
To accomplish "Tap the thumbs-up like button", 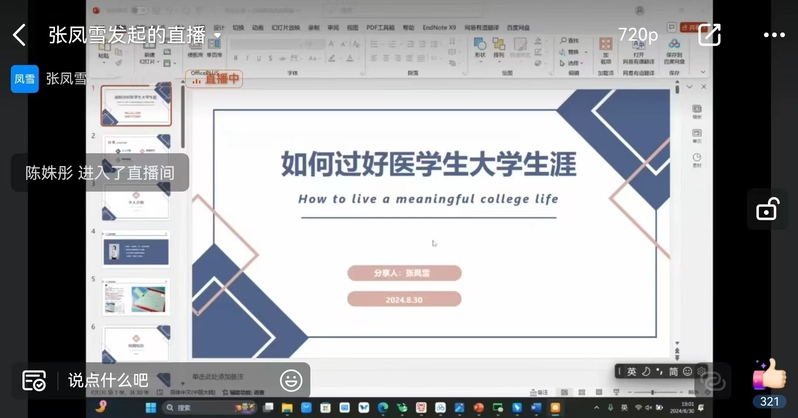I will 769,376.
